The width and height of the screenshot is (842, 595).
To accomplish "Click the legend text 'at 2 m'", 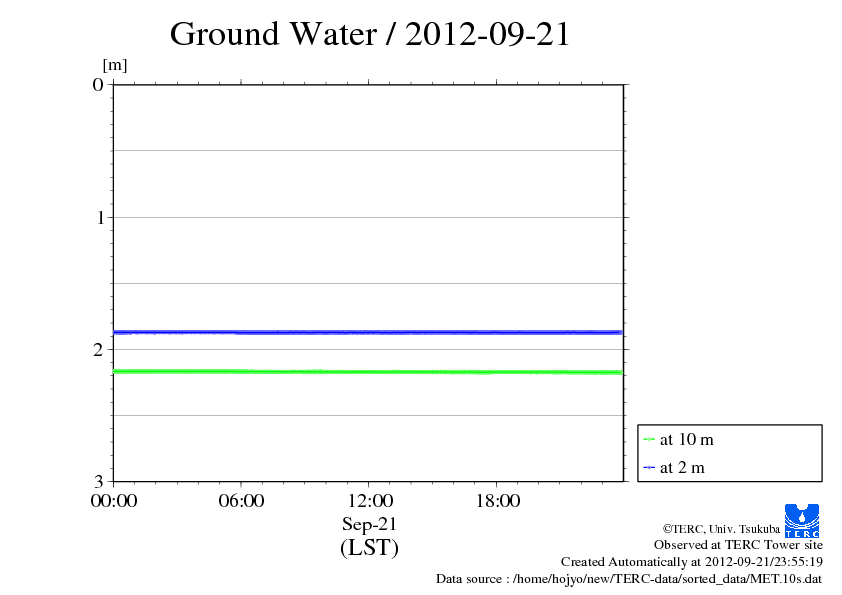I will click(682, 468).
